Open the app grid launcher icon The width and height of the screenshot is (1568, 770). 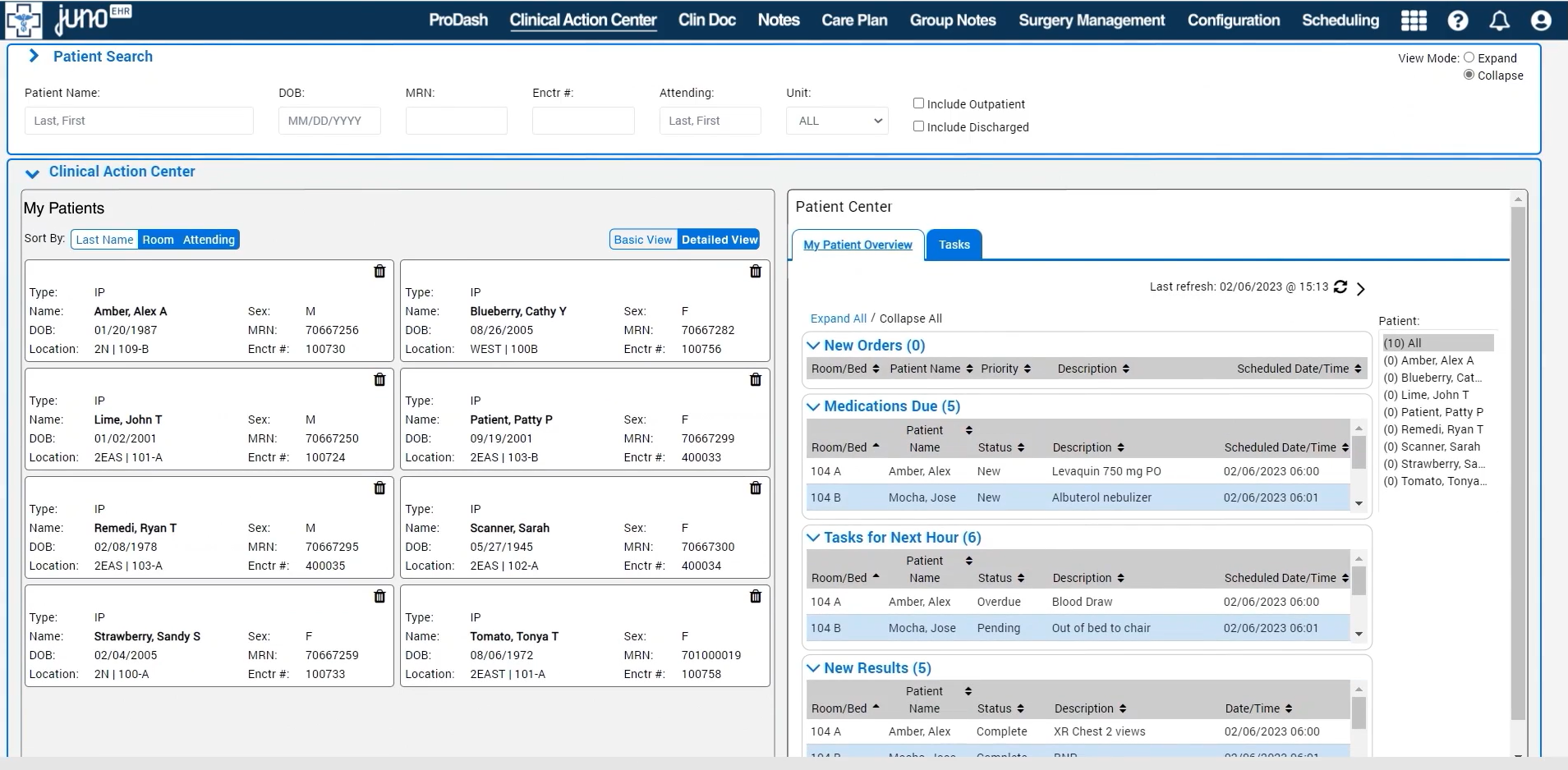click(x=1414, y=21)
